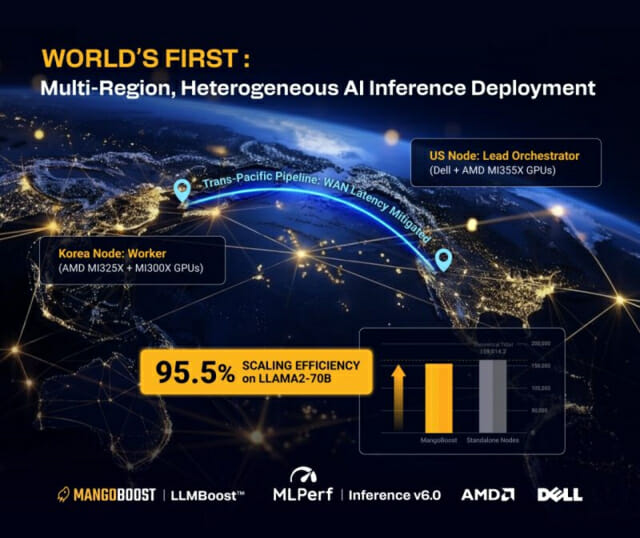This screenshot has width=640, height=538.
Task: Click the "LLMBoost" text
Action: [207, 496]
